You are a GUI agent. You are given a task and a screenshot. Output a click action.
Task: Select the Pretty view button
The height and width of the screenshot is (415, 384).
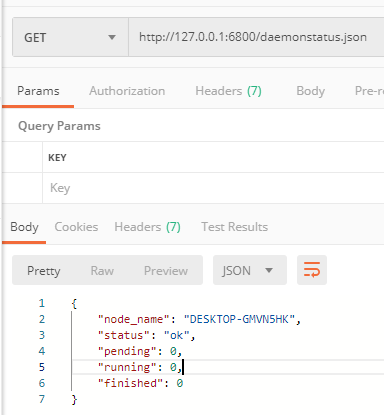44,271
